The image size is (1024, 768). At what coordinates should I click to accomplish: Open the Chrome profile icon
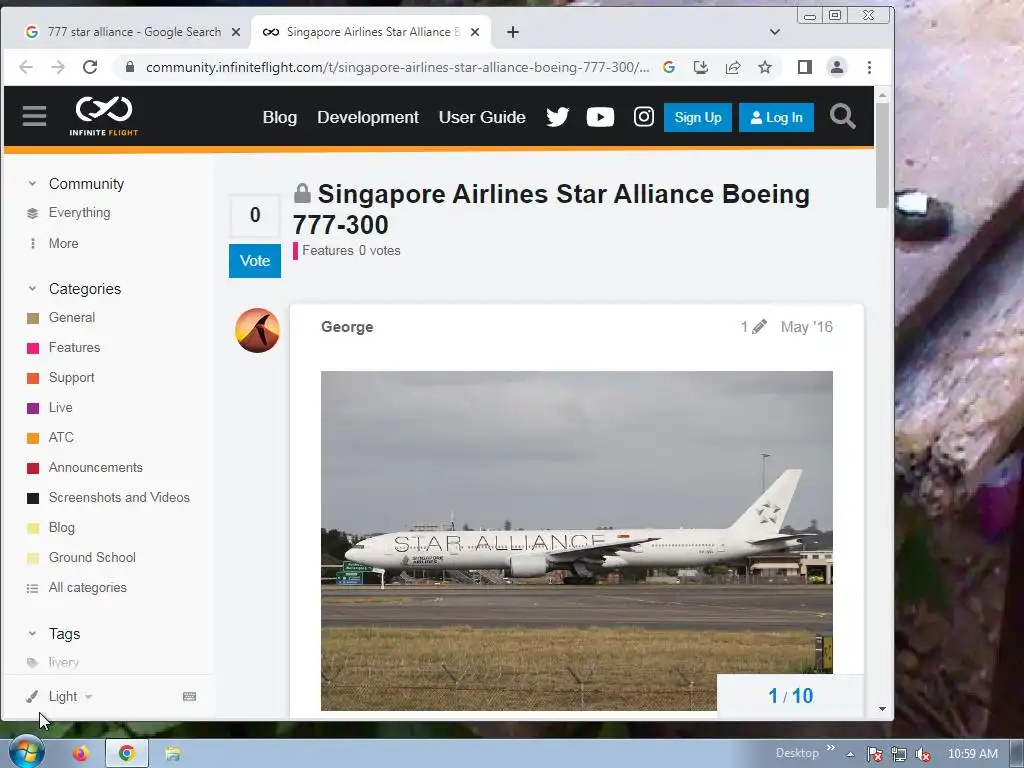click(x=837, y=67)
